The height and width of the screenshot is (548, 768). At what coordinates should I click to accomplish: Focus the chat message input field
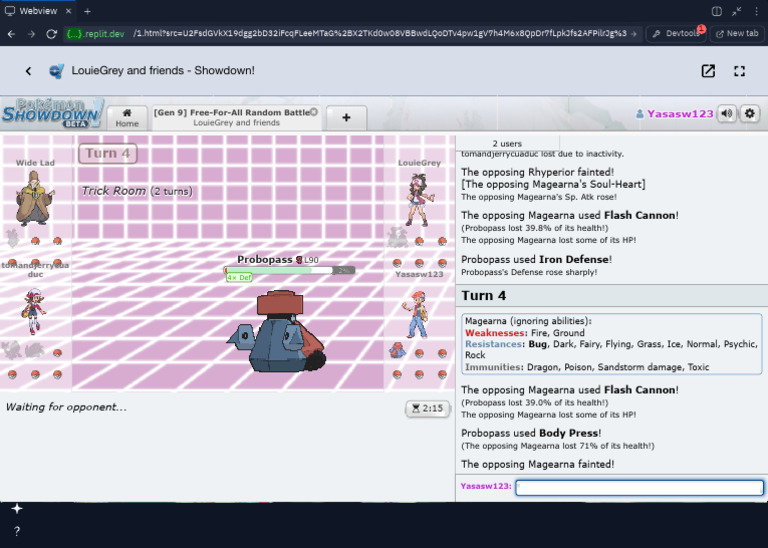(640, 487)
